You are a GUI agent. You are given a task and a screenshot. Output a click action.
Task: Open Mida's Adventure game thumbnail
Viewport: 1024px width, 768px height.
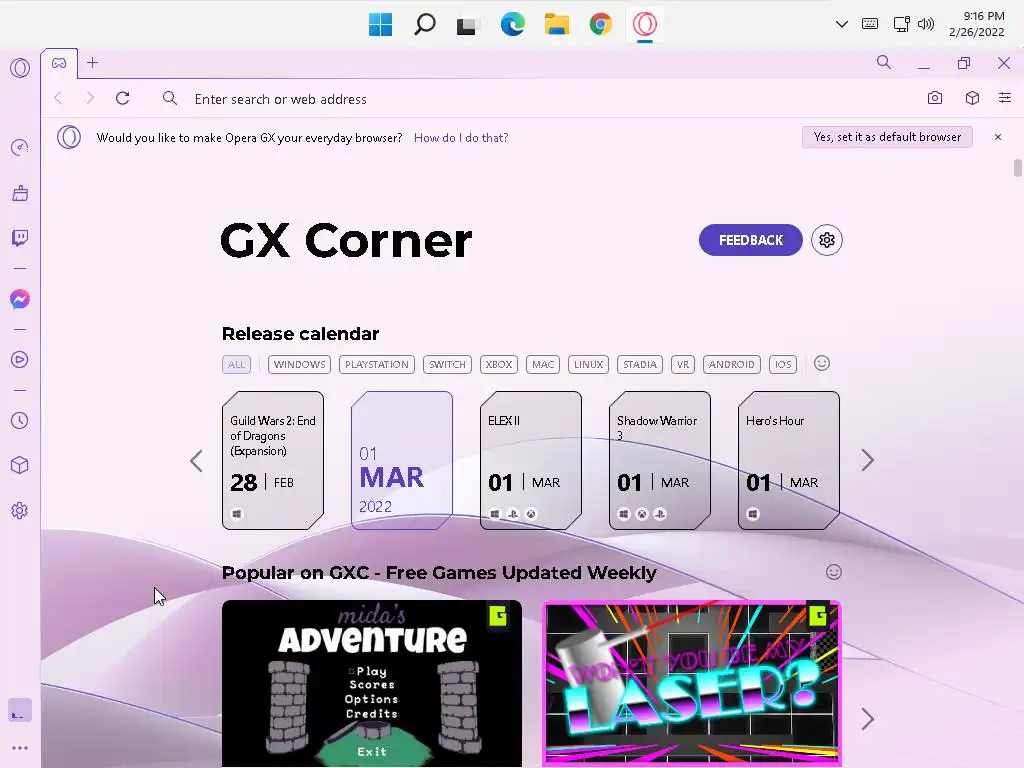point(372,683)
